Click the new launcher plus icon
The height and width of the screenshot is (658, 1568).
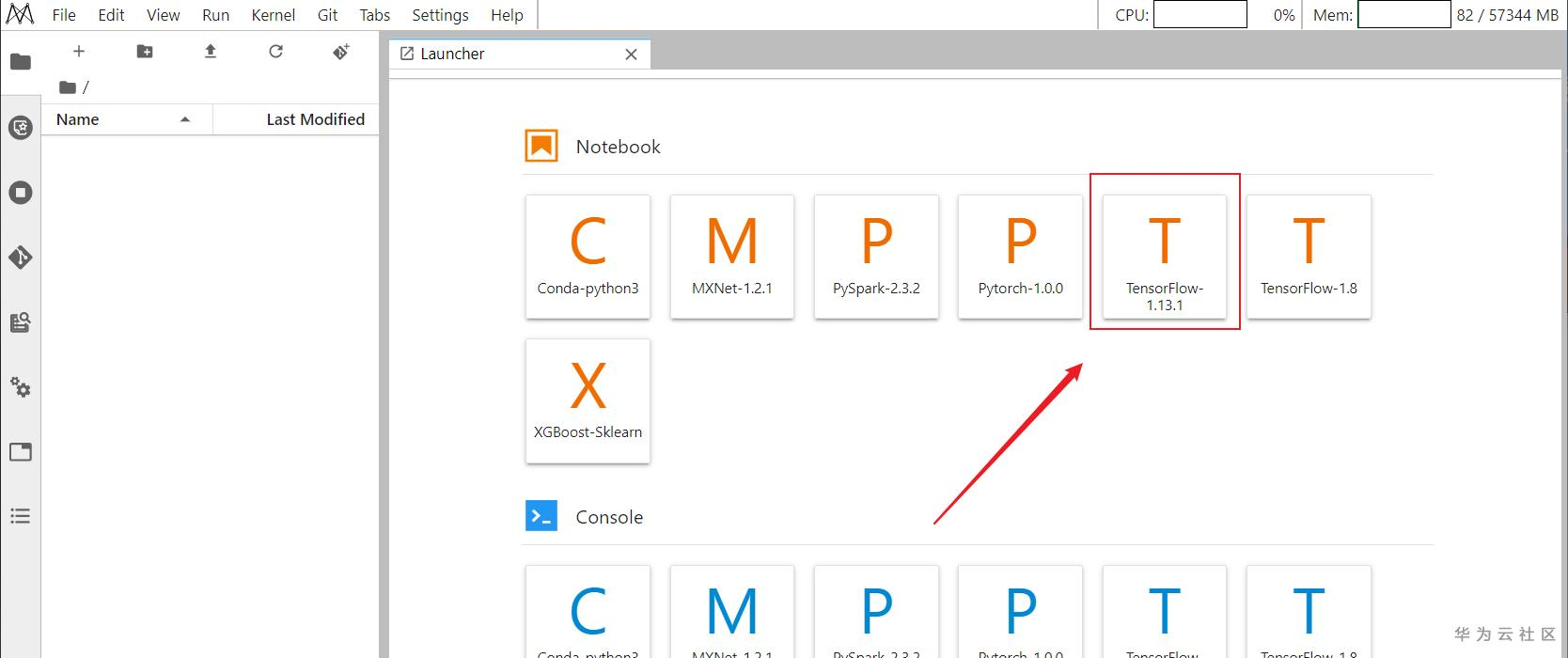[x=79, y=52]
